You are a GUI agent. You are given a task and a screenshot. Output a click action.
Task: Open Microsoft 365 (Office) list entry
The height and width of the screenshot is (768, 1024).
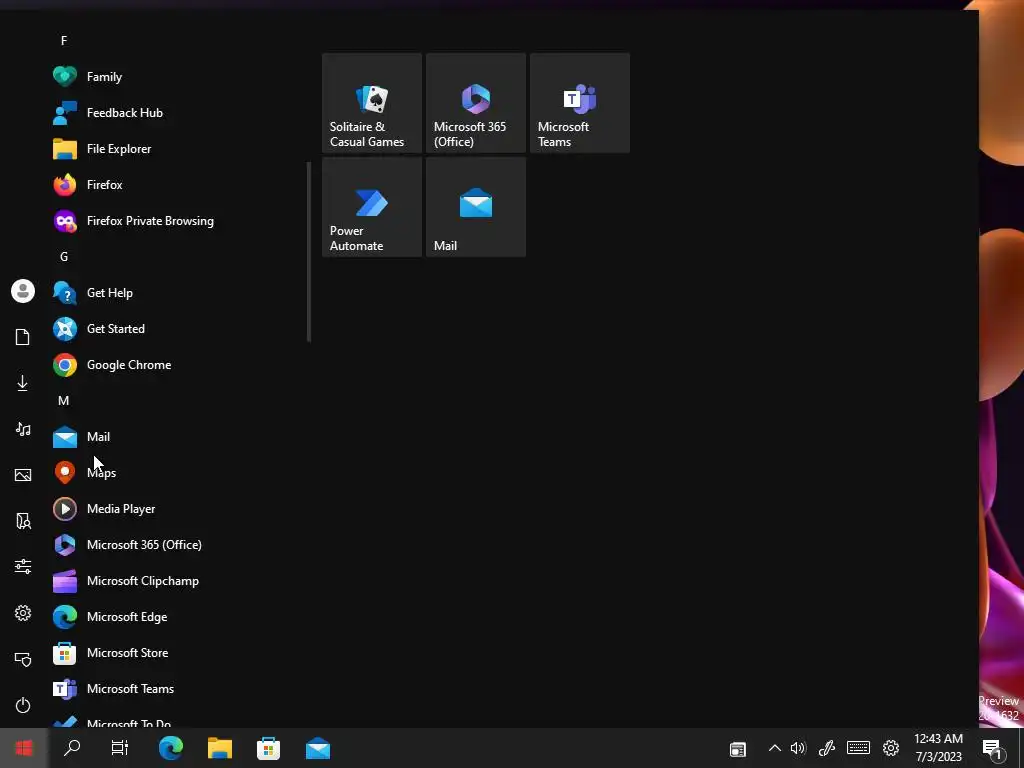pos(176,544)
